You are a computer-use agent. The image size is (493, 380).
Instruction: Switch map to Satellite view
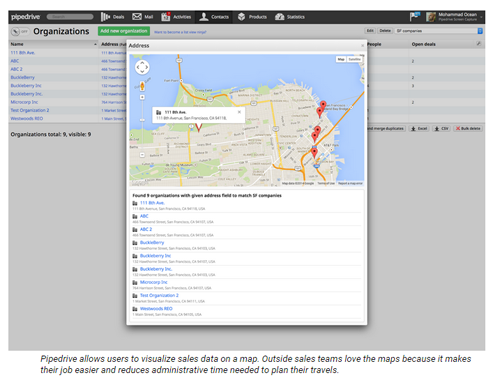tap(354, 59)
